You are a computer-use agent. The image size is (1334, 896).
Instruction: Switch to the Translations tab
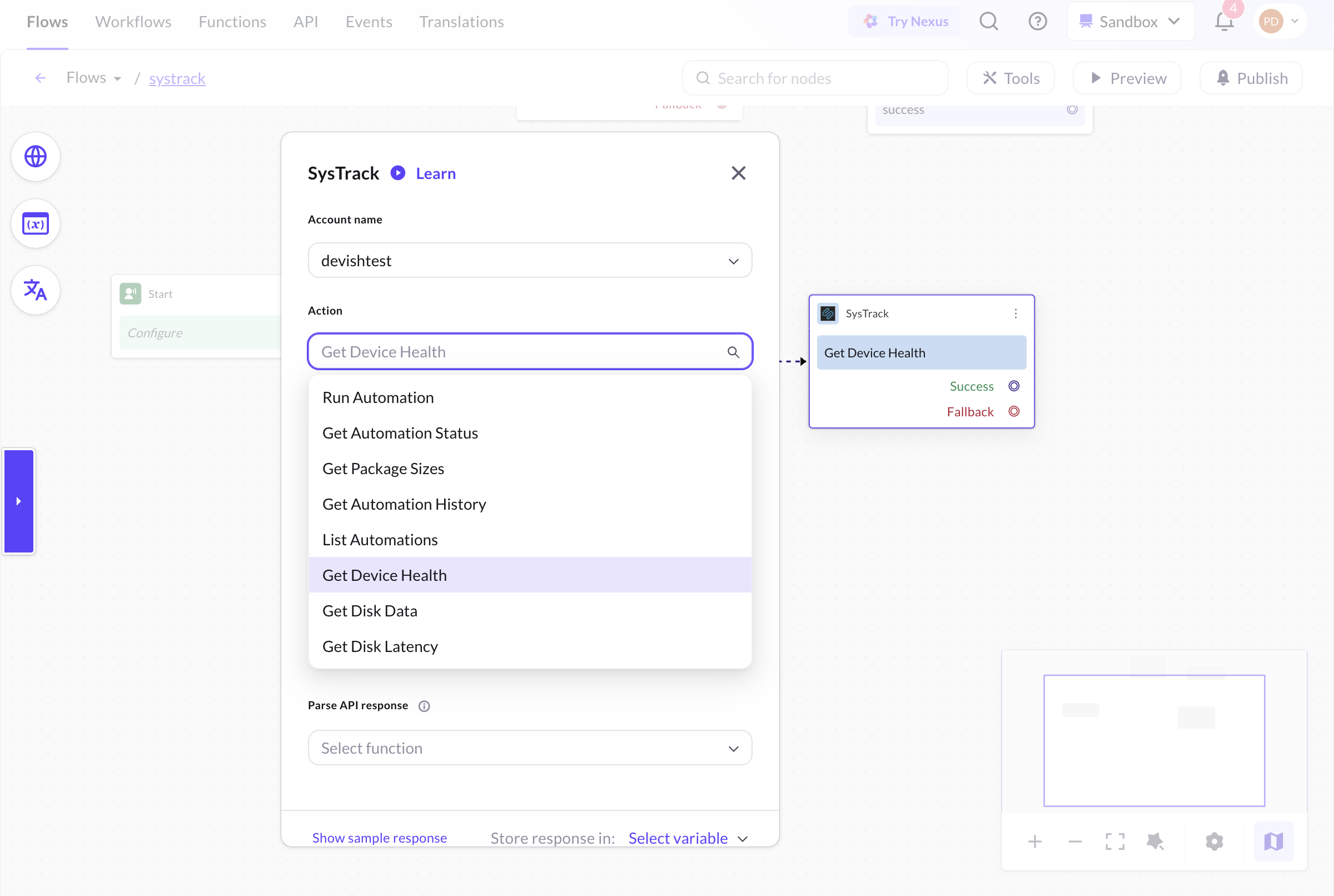point(461,22)
